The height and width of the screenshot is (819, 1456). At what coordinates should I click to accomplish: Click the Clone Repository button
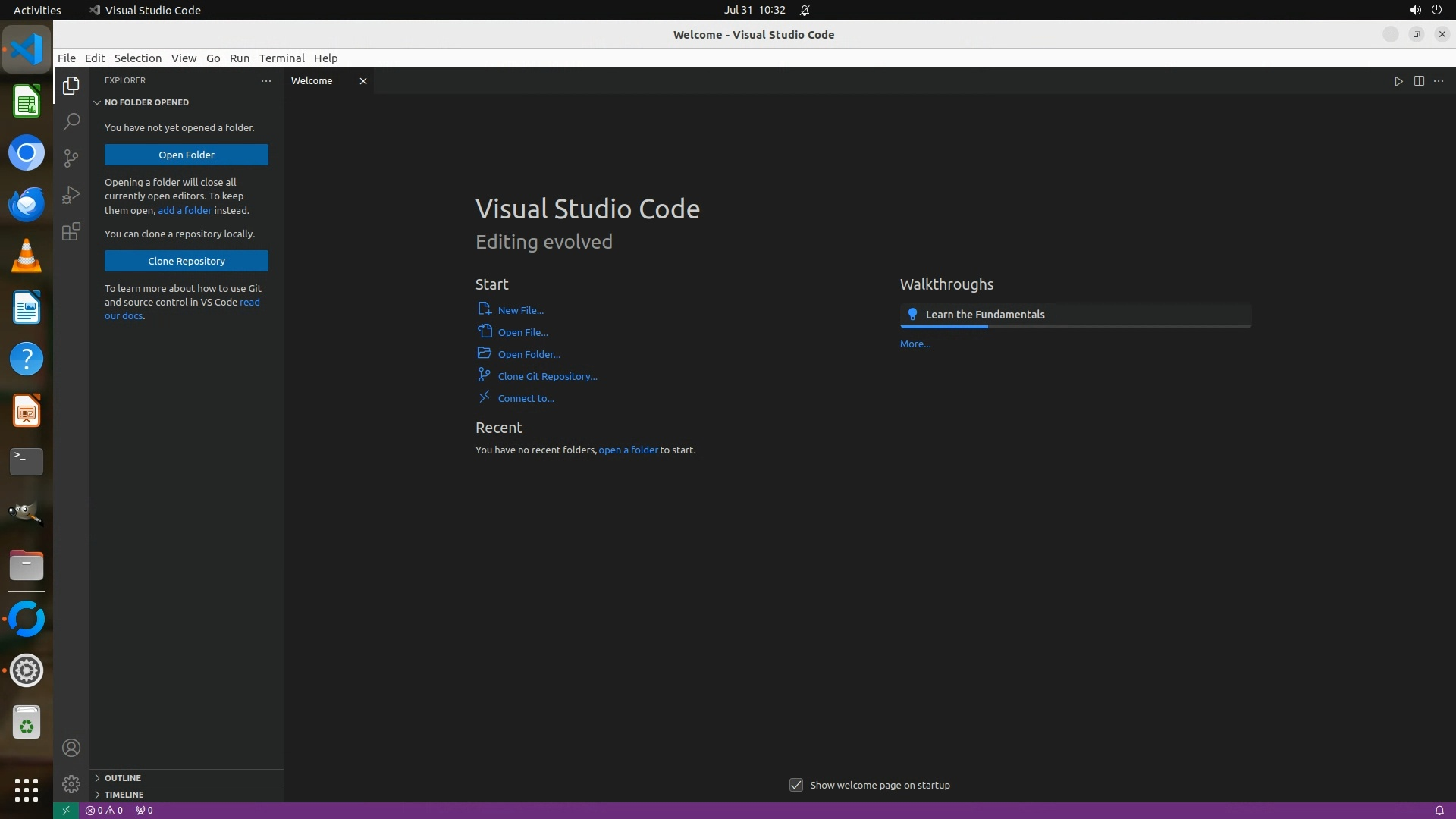187,261
